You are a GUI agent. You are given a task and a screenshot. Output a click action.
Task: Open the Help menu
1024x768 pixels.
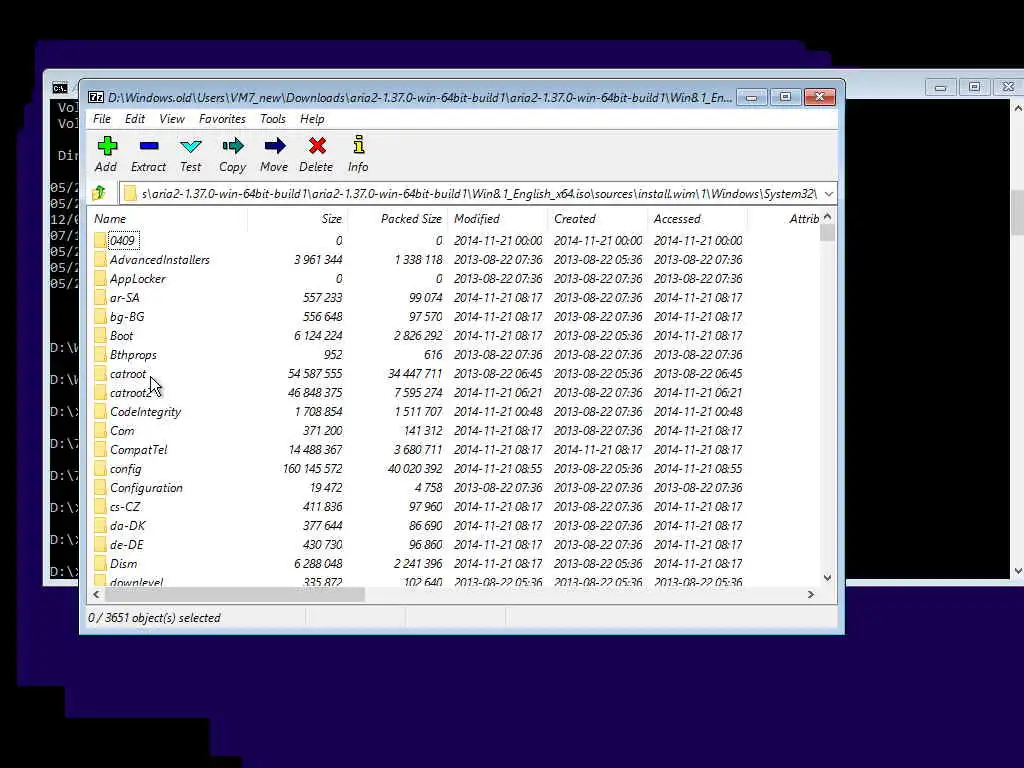coord(312,119)
